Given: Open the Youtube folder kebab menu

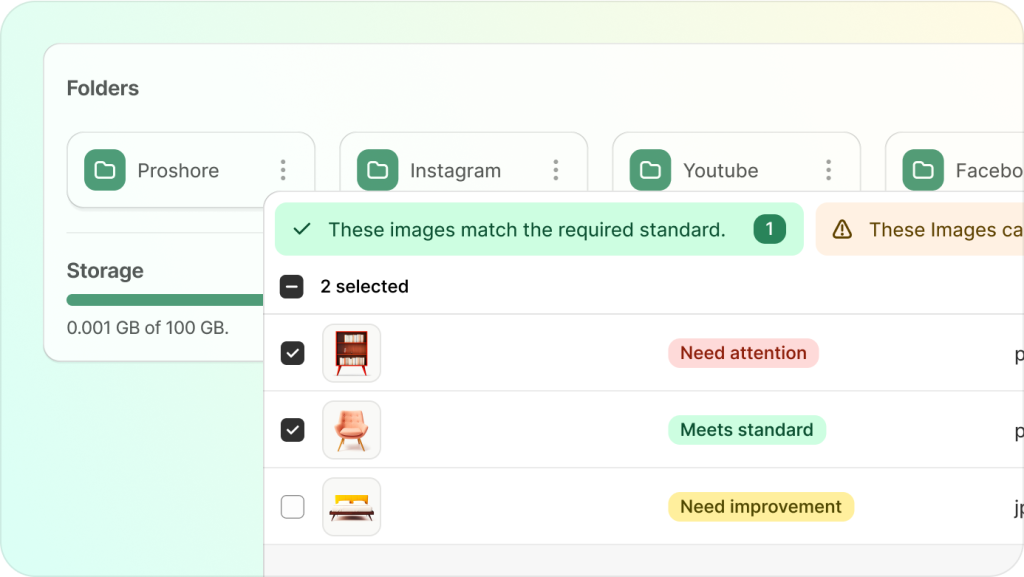Looking at the screenshot, I should pos(828,170).
